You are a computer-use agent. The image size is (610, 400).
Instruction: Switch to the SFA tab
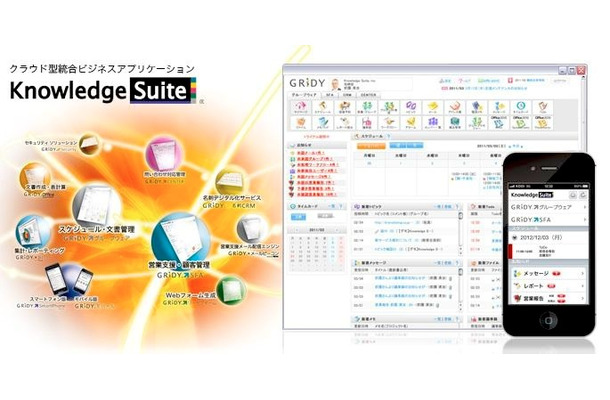[x=330, y=95]
